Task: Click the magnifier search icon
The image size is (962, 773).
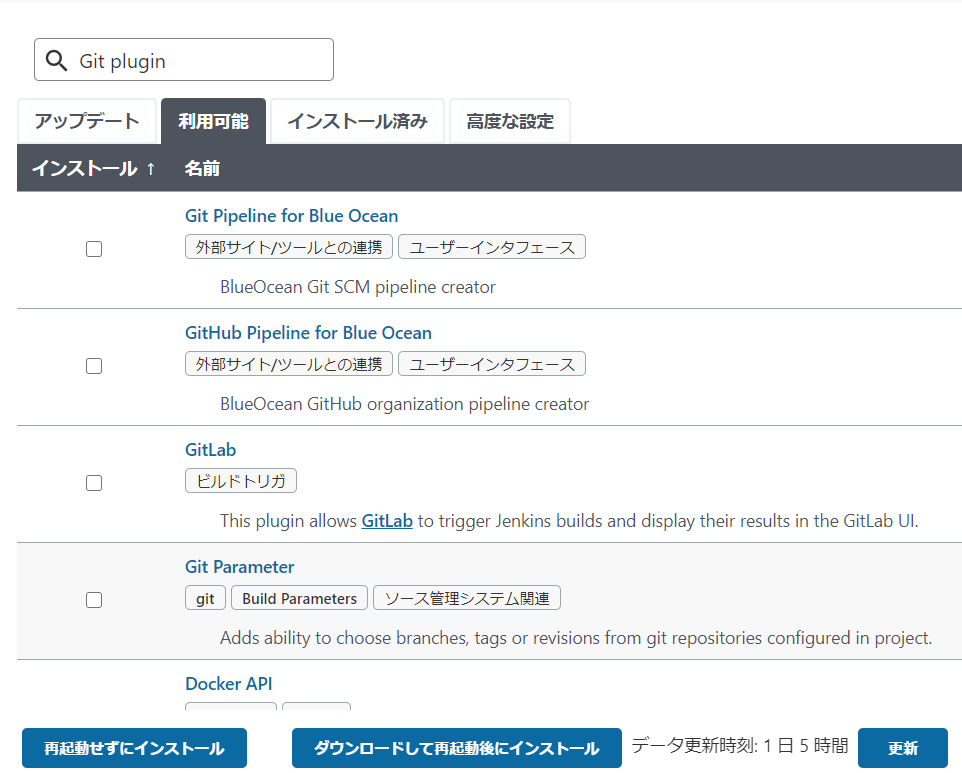Action: point(56,61)
